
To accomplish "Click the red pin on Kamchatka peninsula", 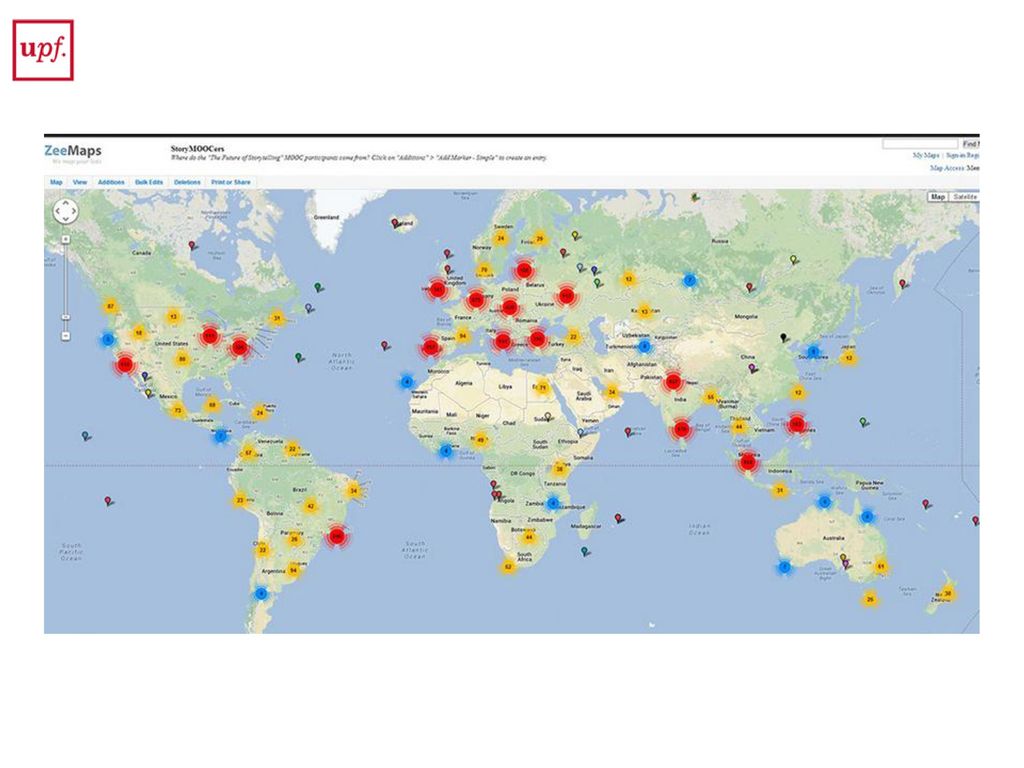I will (x=903, y=284).
